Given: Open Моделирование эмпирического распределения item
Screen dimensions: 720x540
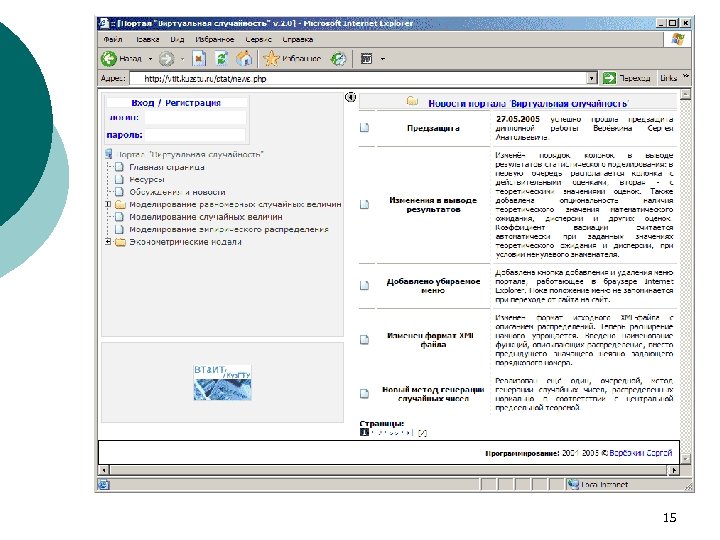Looking at the screenshot, I should coord(229,229).
